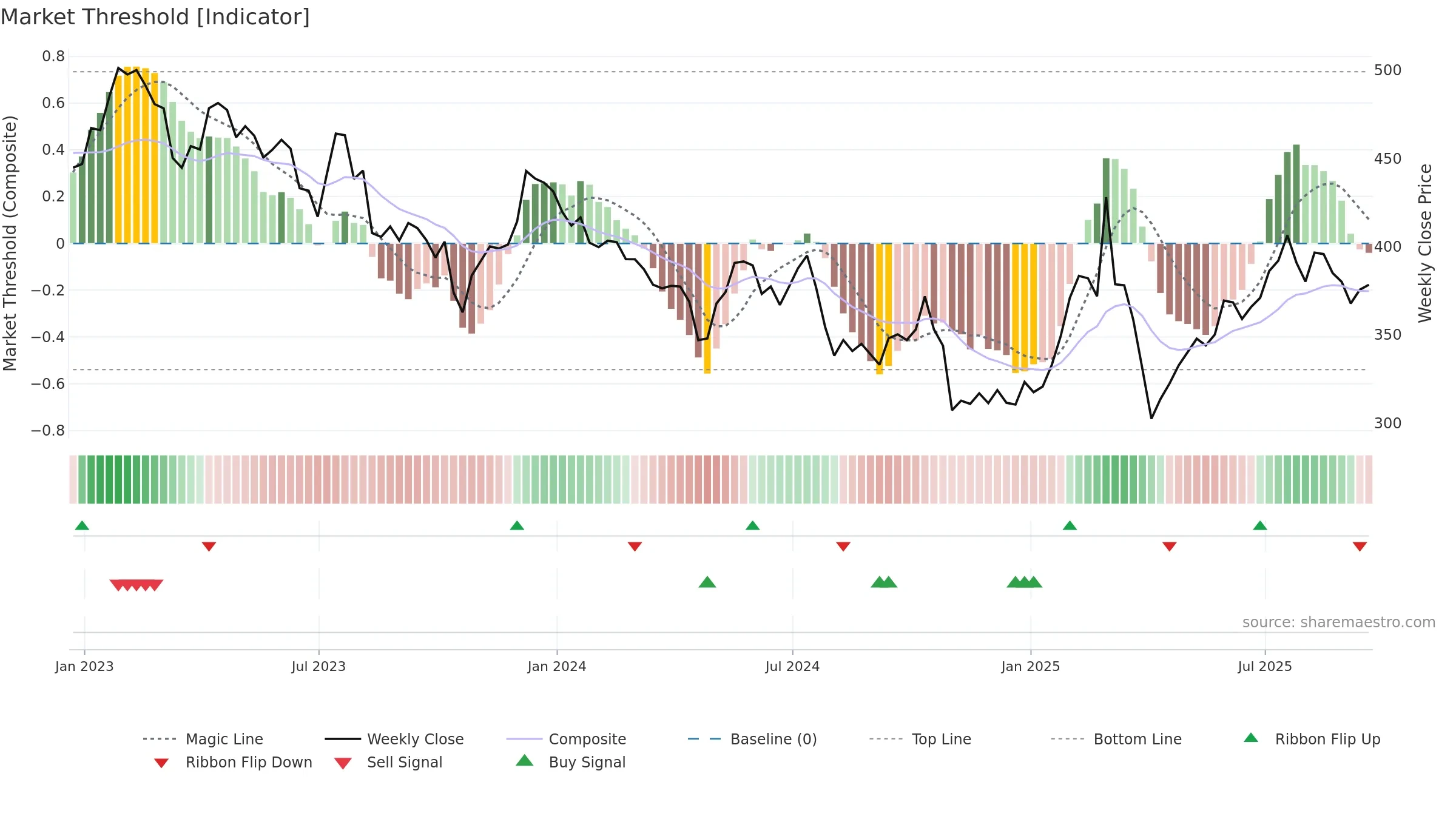Viewport: 1456px width, 819px height.
Task: Click the Jan 2023 axis label
Action: 84,667
